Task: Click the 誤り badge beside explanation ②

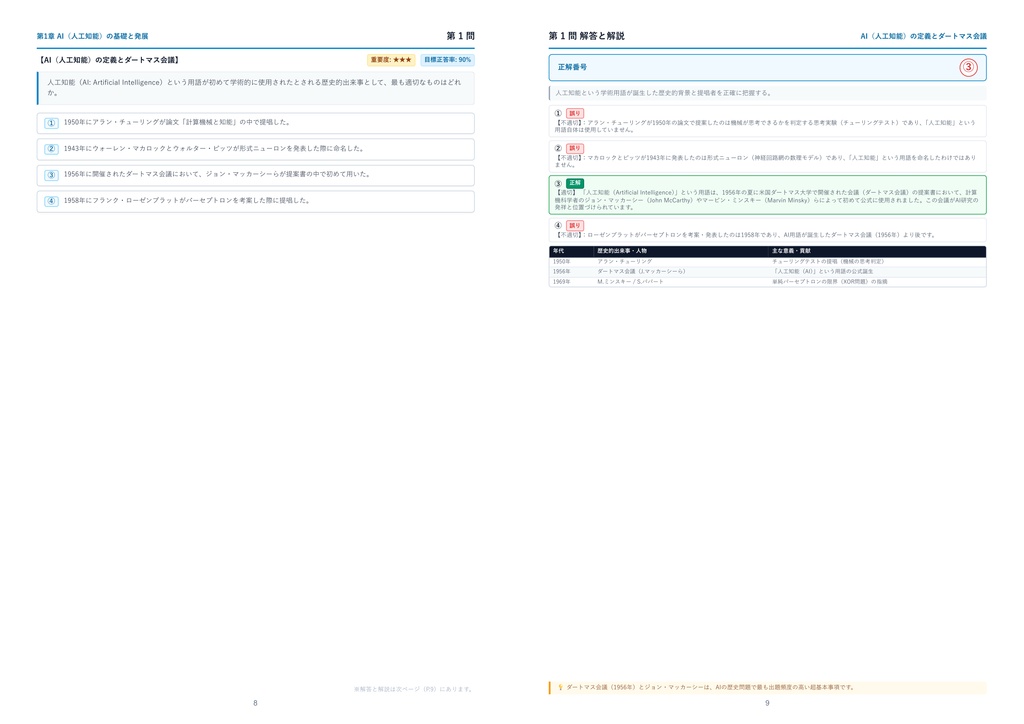Action: (575, 149)
